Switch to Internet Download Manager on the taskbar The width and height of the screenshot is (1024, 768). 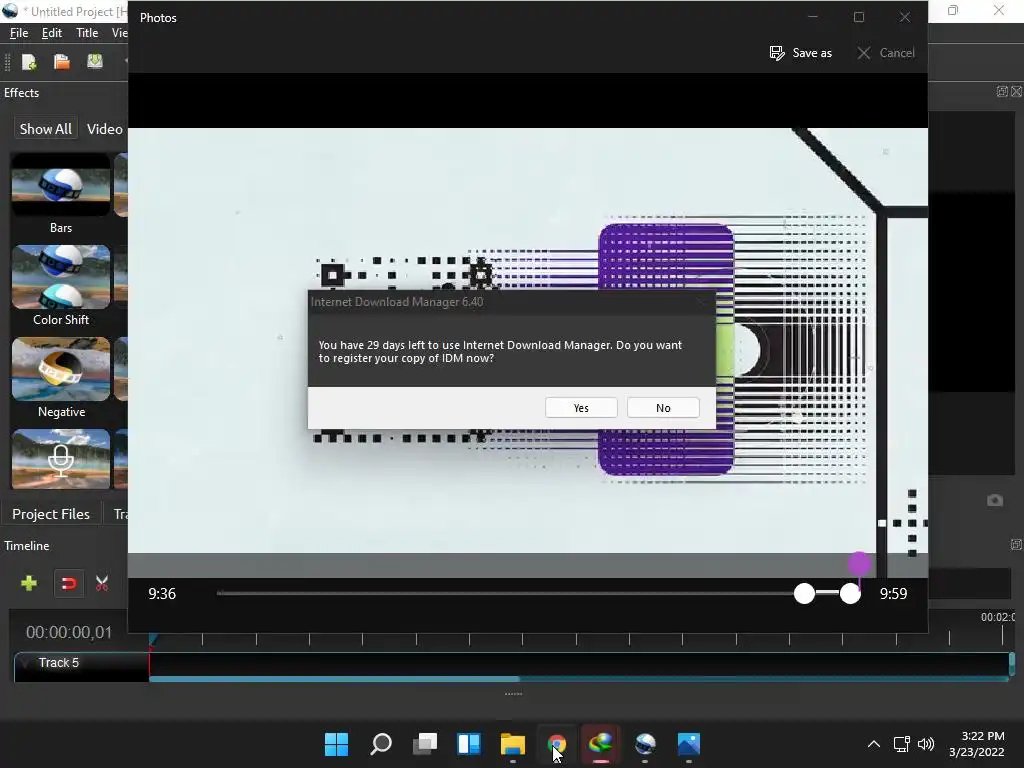(601, 744)
